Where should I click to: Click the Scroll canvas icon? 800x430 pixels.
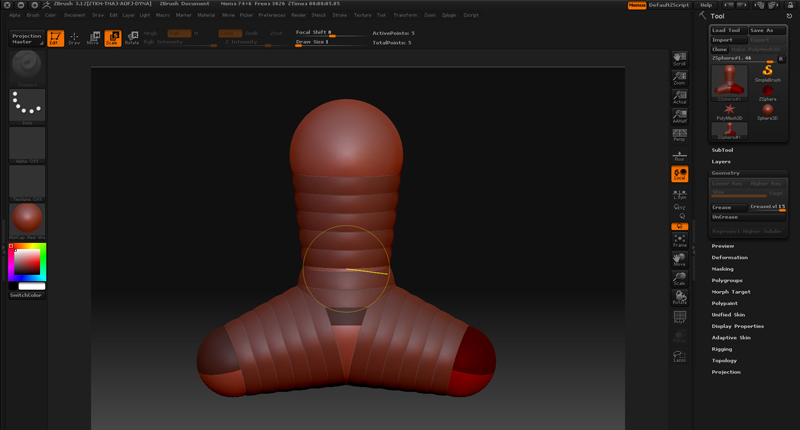[x=680, y=59]
